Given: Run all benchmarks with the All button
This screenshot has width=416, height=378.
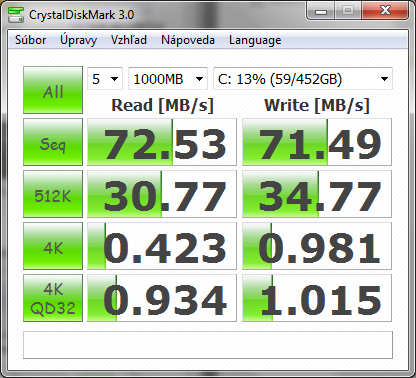Looking at the screenshot, I should pyautogui.click(x=53, y=90).
